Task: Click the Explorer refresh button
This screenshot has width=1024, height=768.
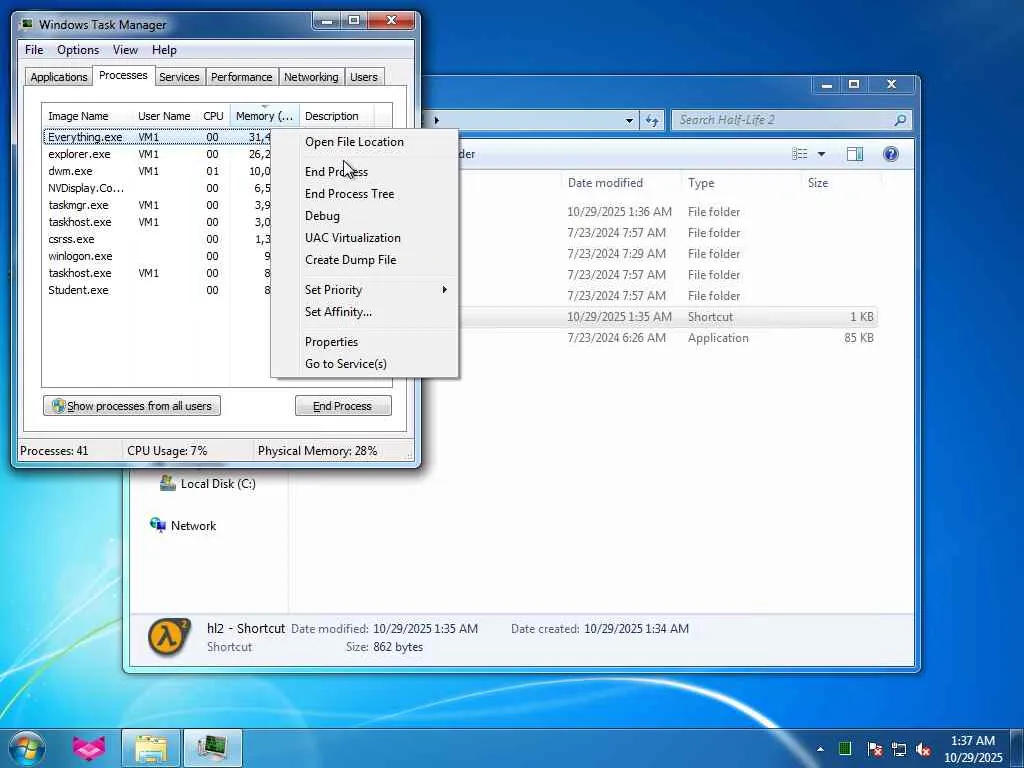Action: point(651,120)
